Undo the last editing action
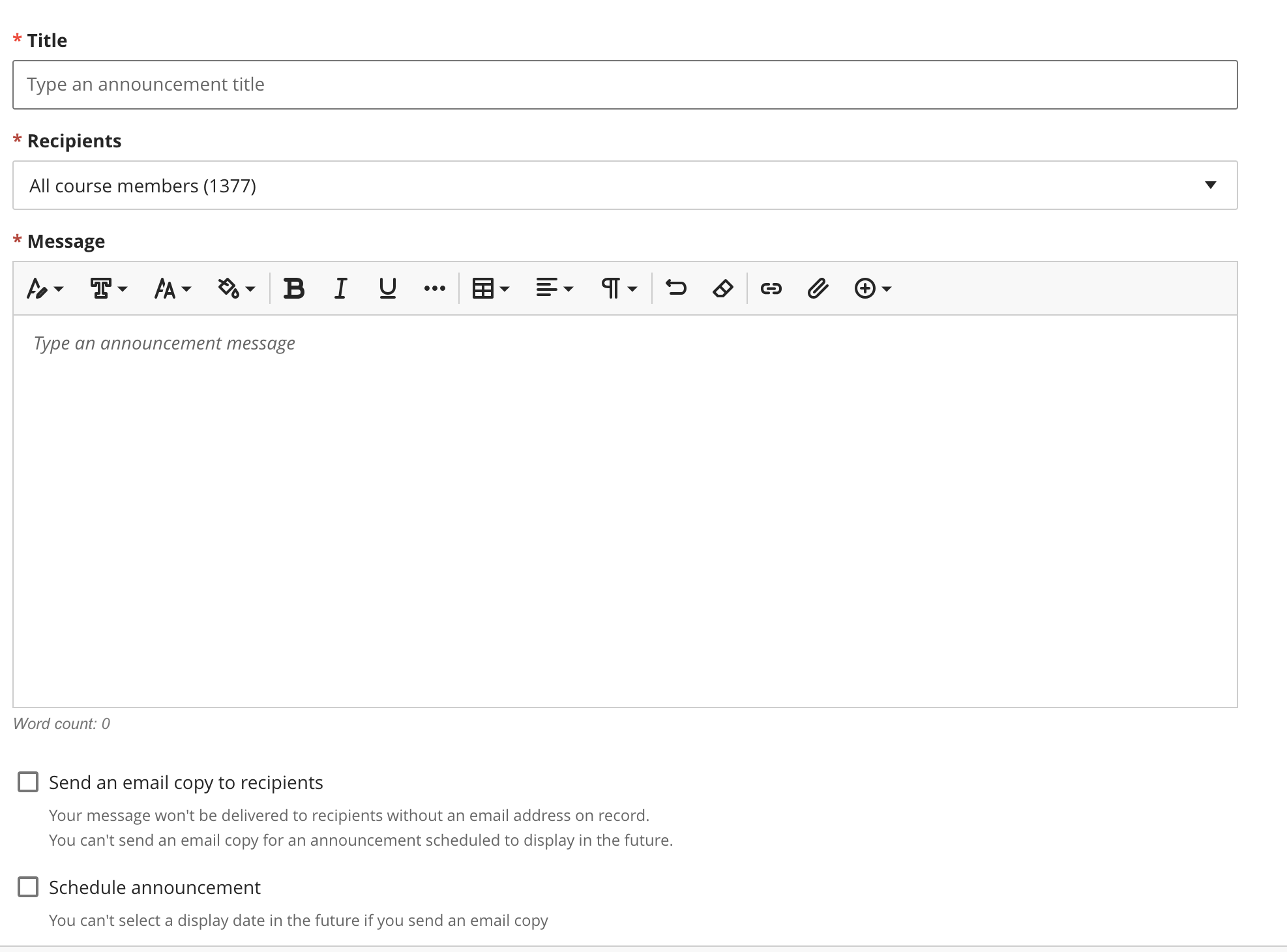Screen dimensions: 1287x952 (x=676, y=288)
